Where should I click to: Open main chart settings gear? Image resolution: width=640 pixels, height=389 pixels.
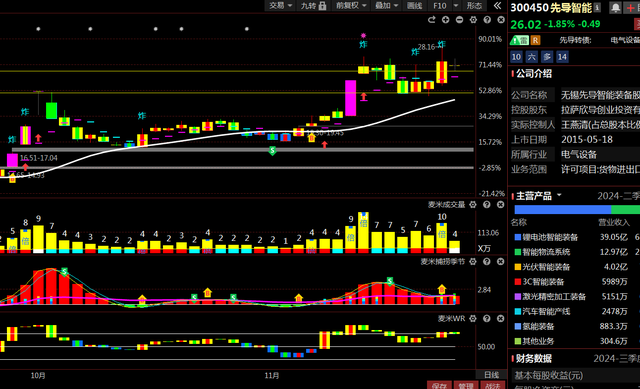[473, 20]
